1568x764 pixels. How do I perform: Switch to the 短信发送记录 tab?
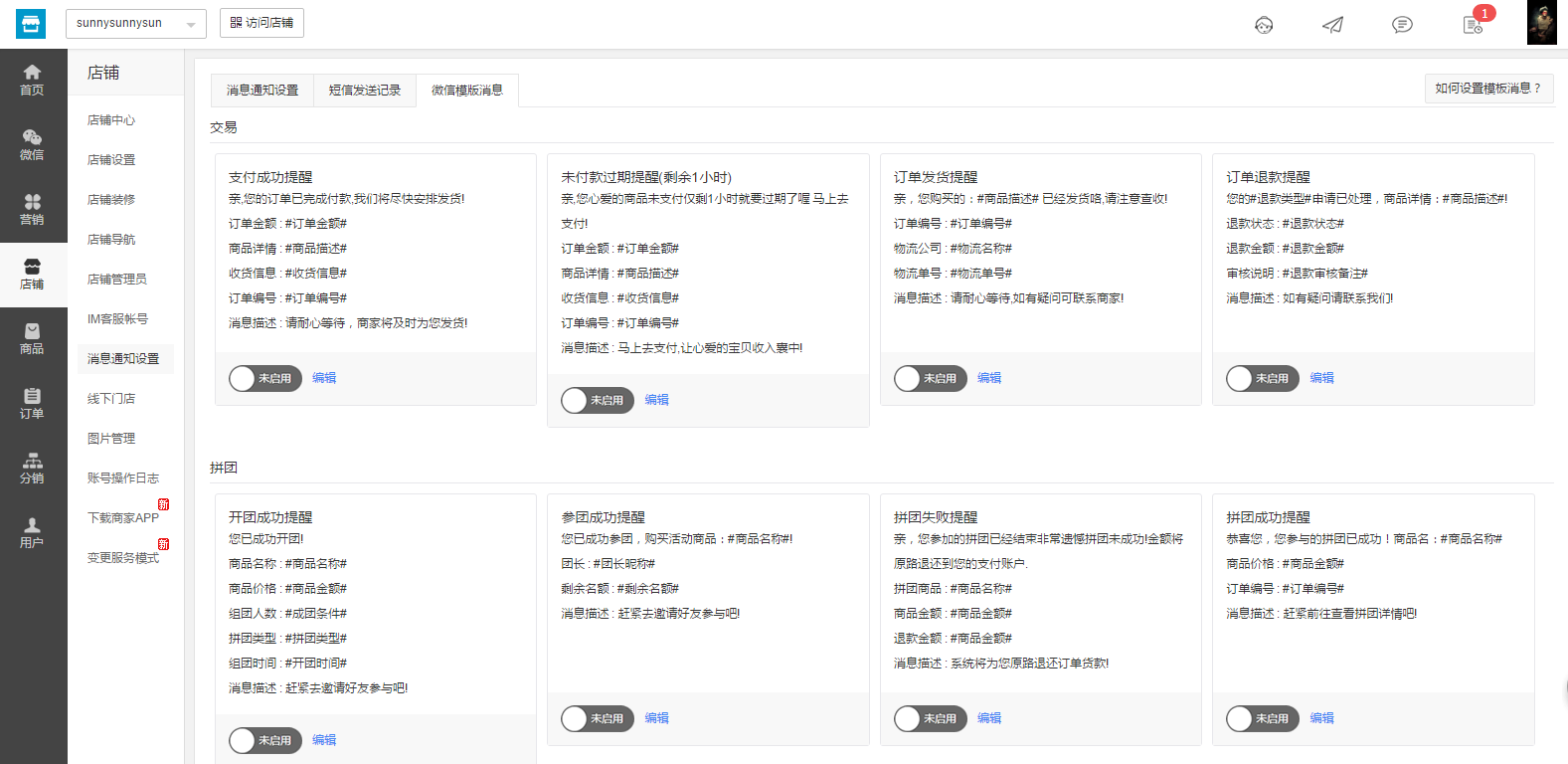[x=365, y=91]
